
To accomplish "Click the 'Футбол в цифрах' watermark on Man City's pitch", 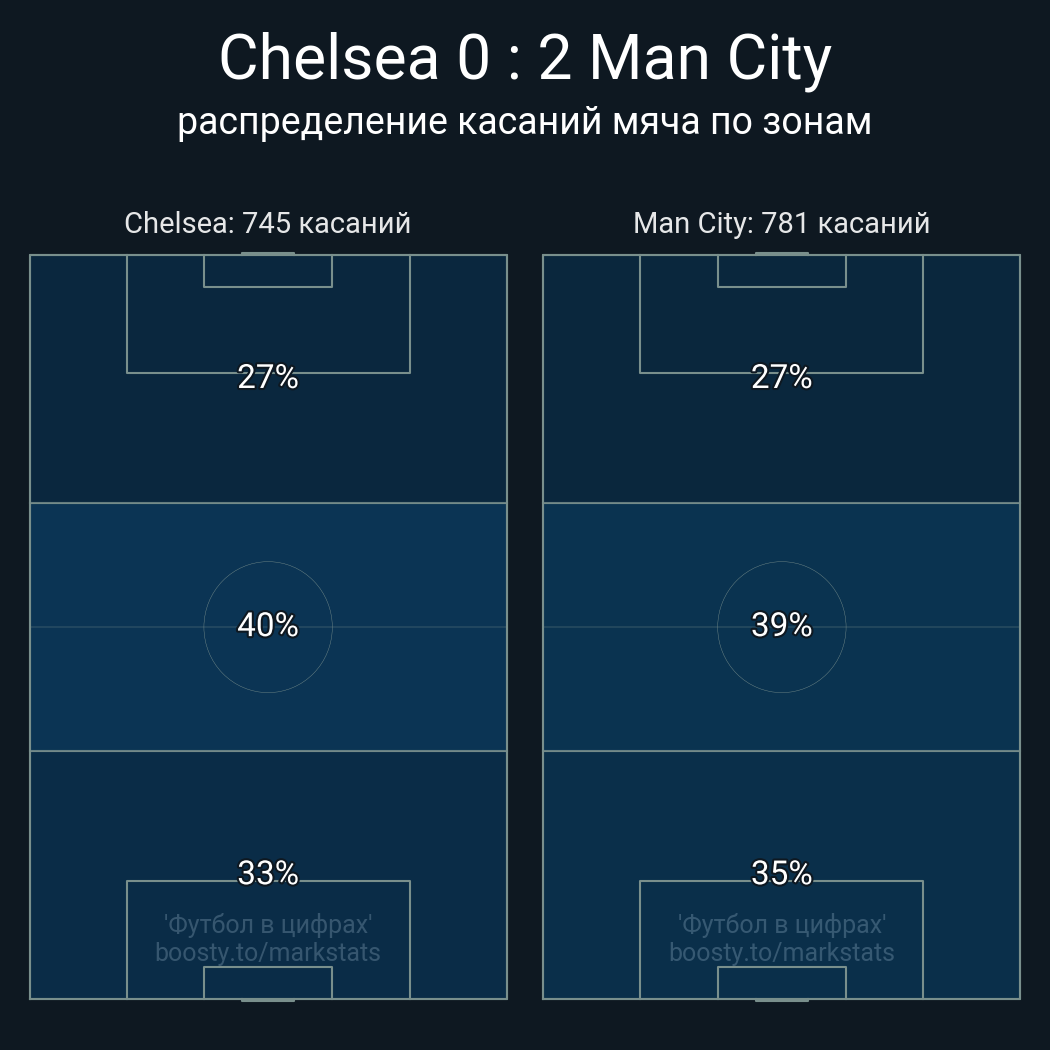I will [781, 924].
